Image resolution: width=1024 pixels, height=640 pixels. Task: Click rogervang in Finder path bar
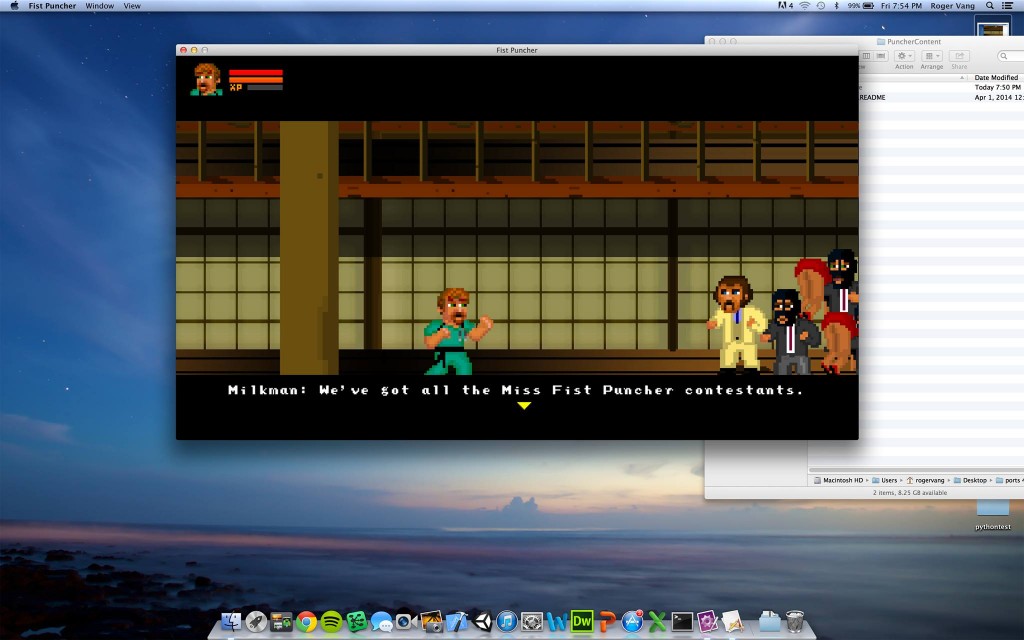click(x=925, y=480)
